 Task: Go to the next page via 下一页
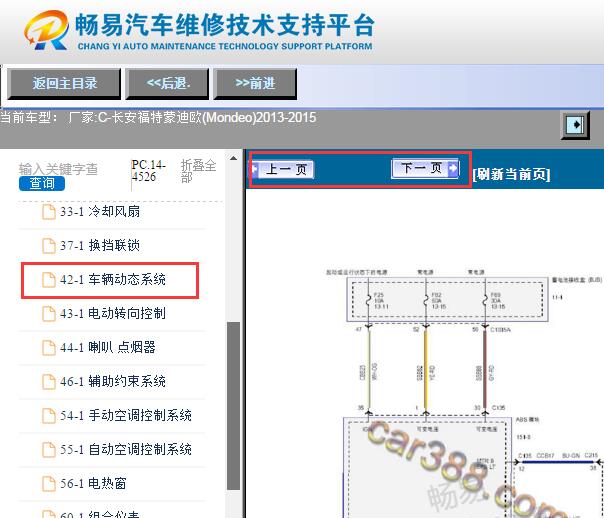425,168
